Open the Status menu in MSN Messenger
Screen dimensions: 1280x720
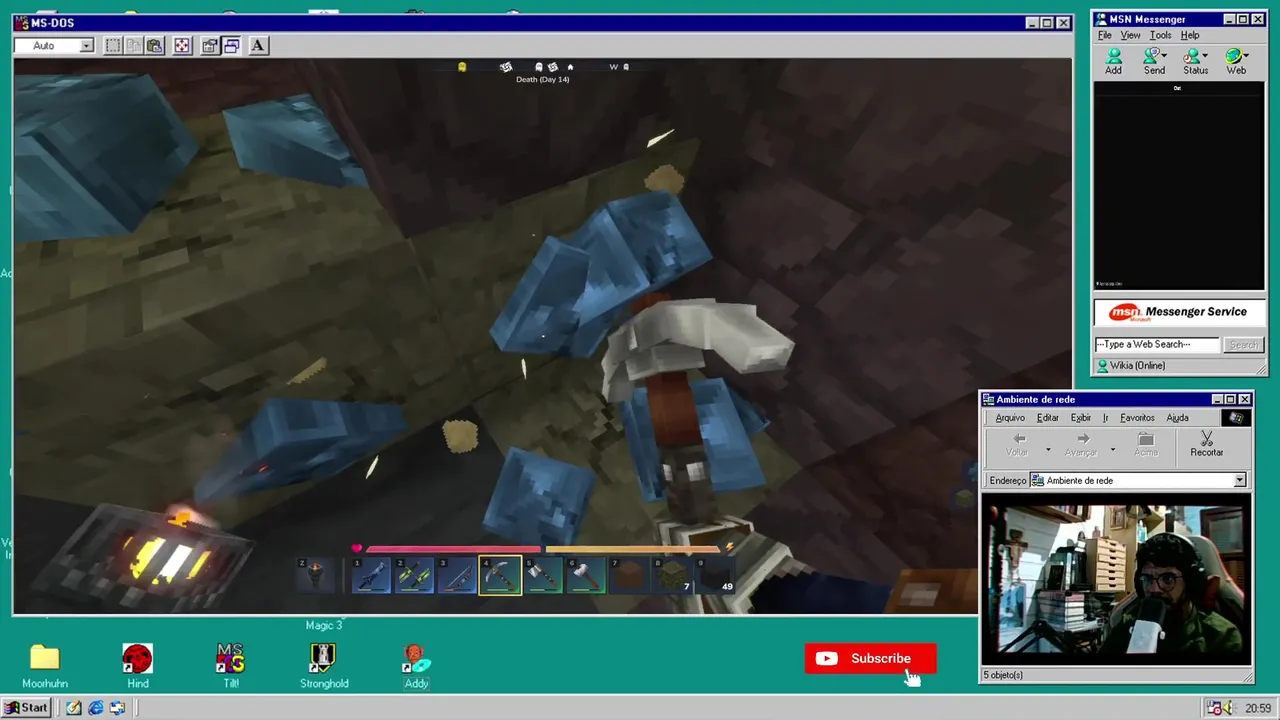[1196, 62]
